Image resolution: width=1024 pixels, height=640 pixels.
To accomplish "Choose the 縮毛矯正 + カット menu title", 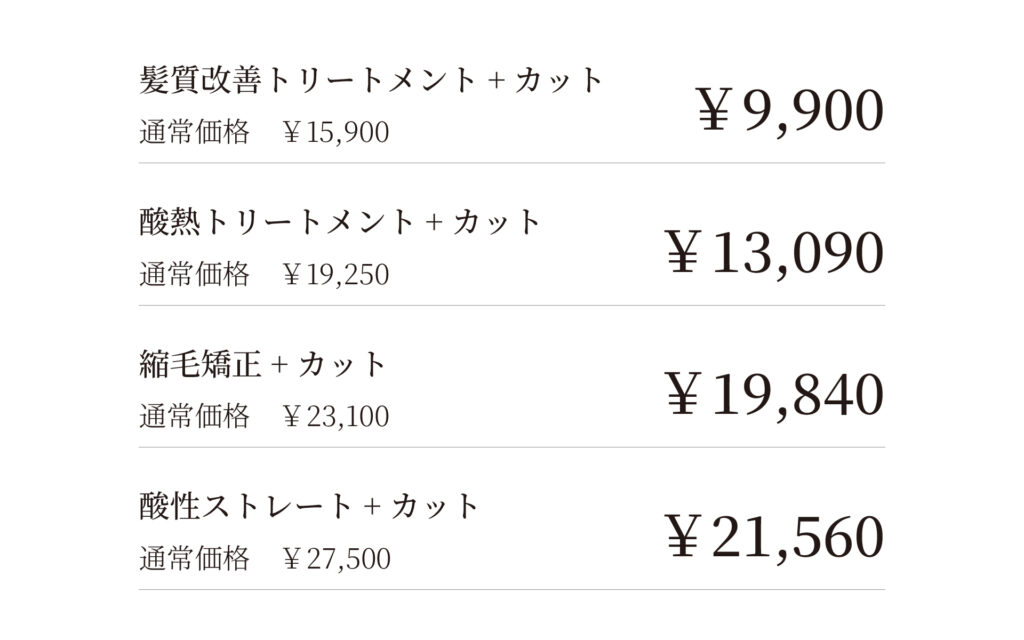I will coord(263,365).
